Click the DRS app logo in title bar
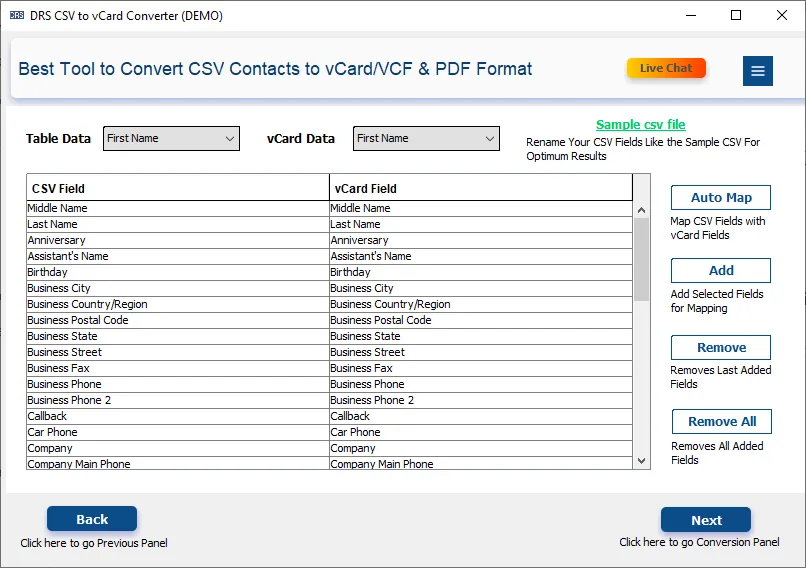This screenshot has height=568, width=806. click(x=17, y=15)
